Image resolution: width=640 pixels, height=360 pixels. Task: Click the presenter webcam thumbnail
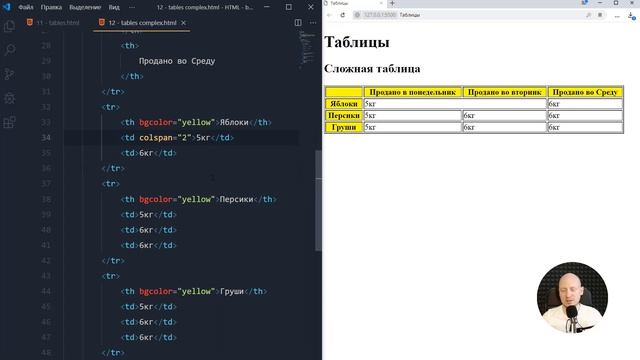(572, 298)
